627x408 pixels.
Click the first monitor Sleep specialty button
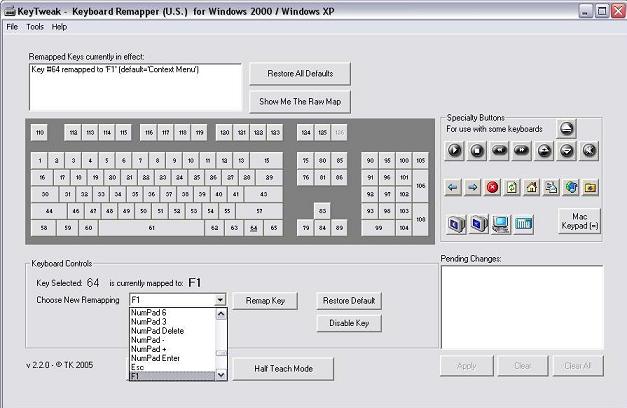tap(455, 224)
